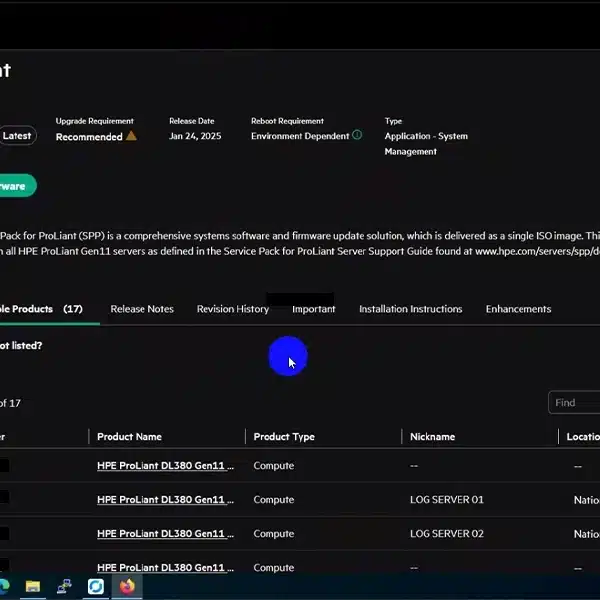Click the blue sync app taskbar icon
This screenshot has height=600, width=600.
coord(96,586)
